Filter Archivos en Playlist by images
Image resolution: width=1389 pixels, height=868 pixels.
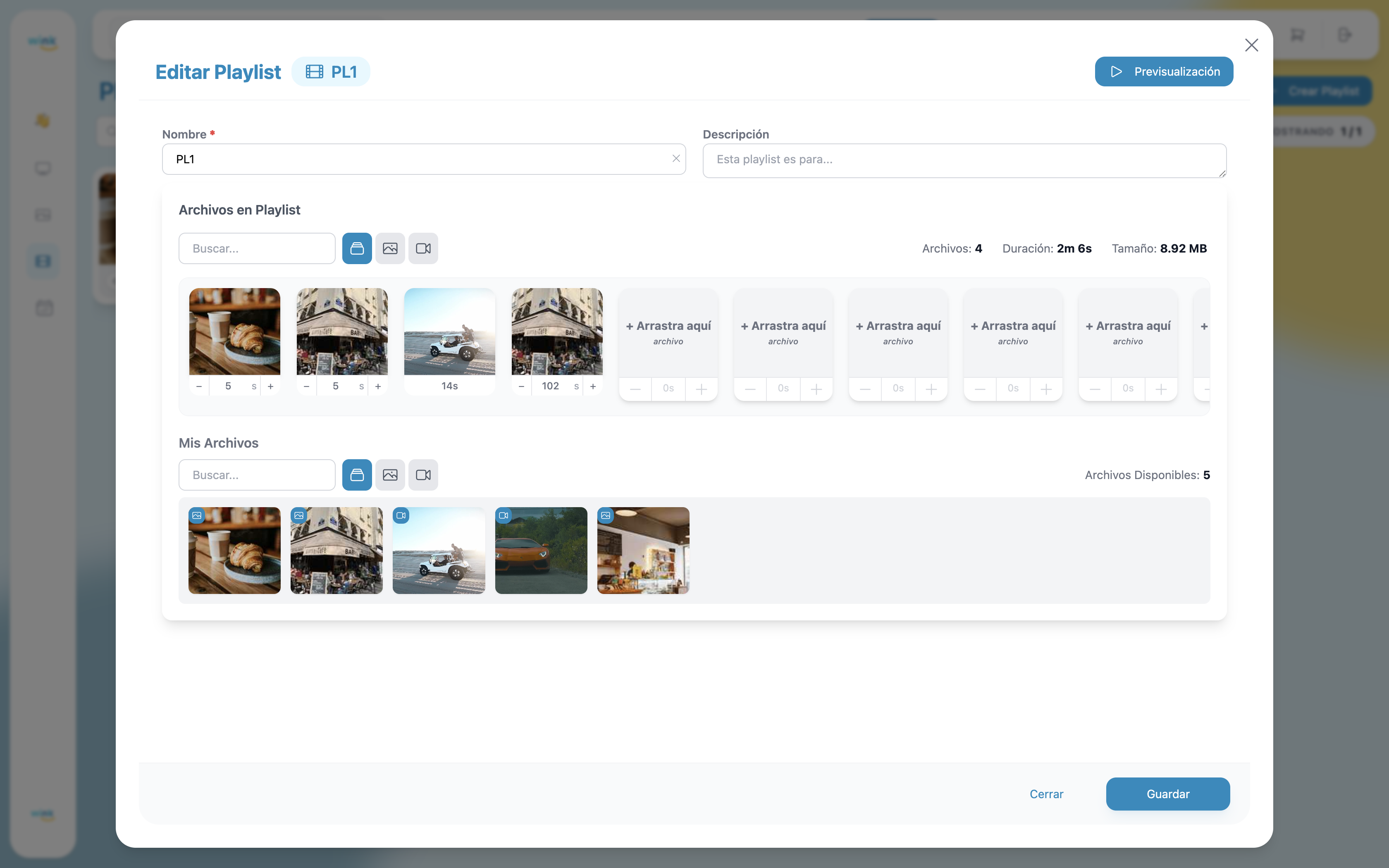coord(390,248)
